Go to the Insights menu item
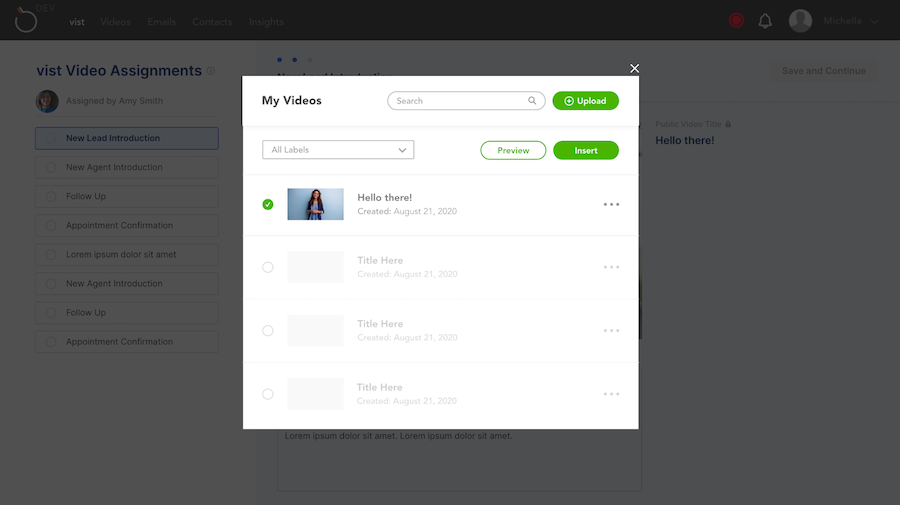Viewport: 900px width, 505px height. [x=266, y=22]
